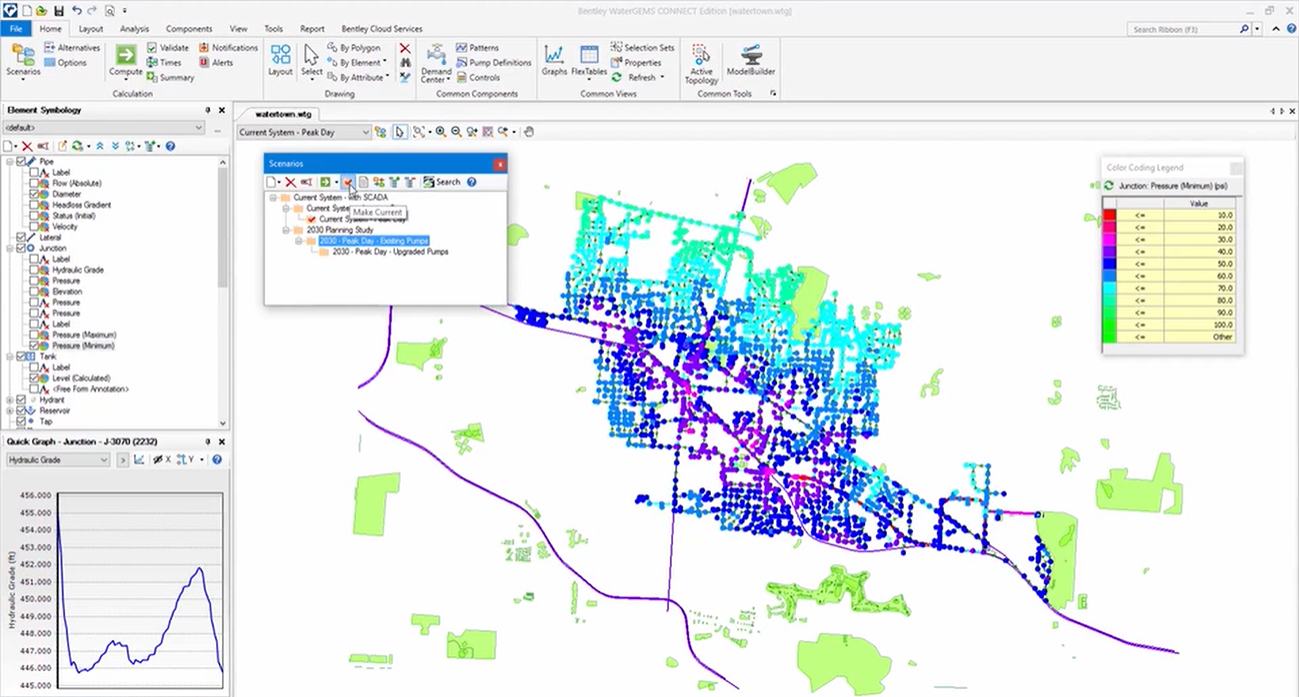This screenshot has width=1299, height=697.
Task: Click Make Current in Scenarios toolbar
Action: 347,182
